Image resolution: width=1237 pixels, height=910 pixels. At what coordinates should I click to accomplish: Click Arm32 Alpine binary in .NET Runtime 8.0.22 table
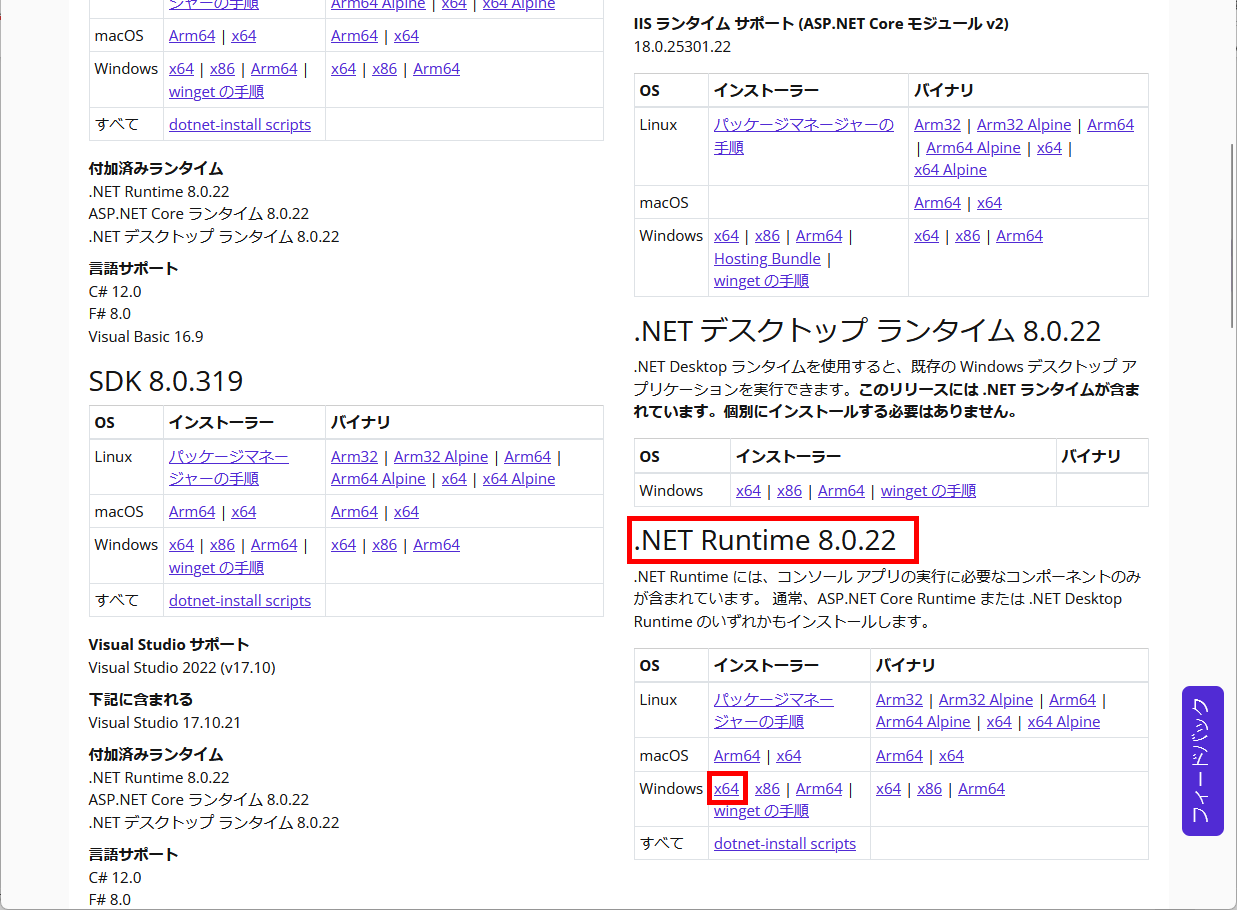click(985, 700)
